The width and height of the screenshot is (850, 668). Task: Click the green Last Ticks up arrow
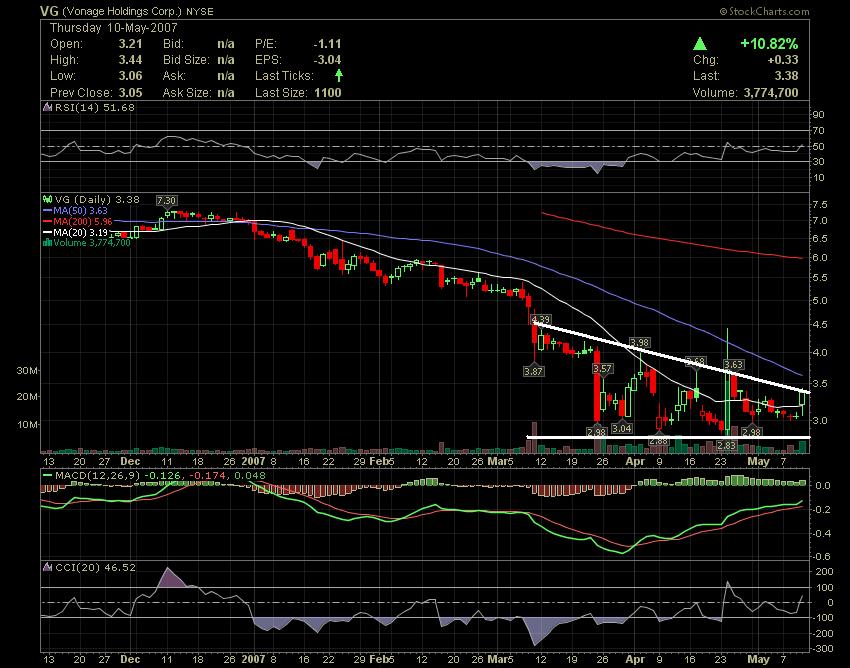tap(339, 75)
